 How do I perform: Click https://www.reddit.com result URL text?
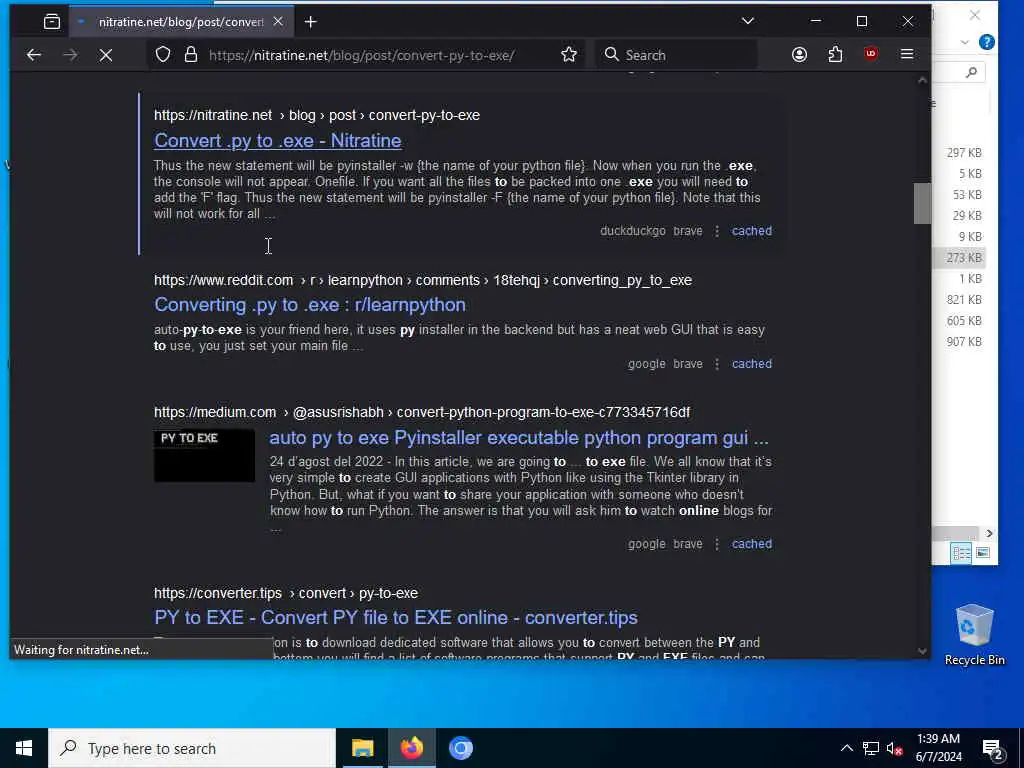tap(223, 280)
